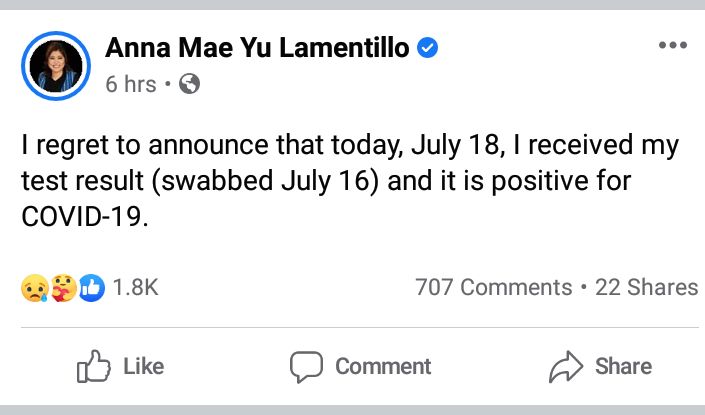
Task: Click the blue verified badge
Action: [428, 49]
